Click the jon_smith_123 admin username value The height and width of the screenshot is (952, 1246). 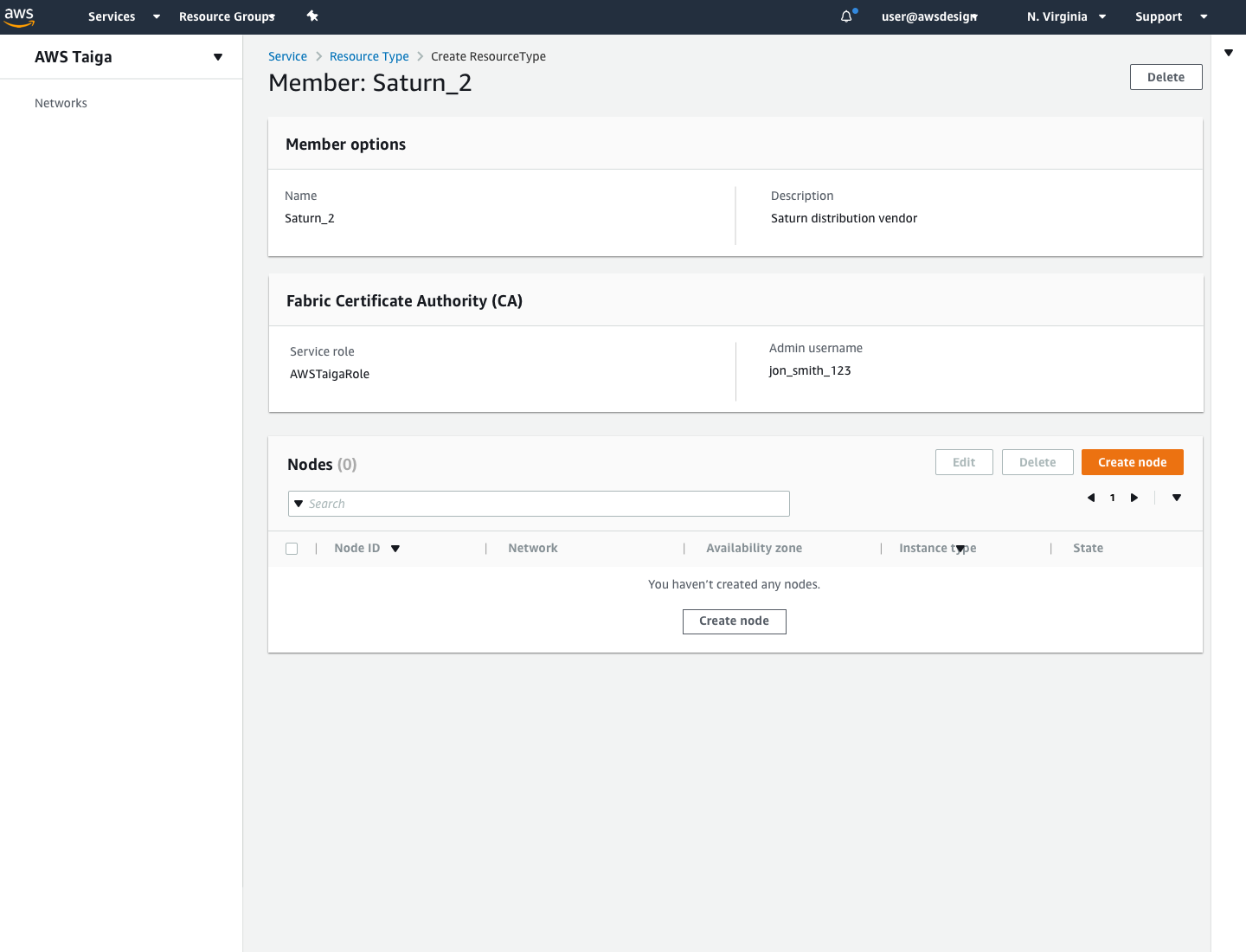click(x=810, y=370)
